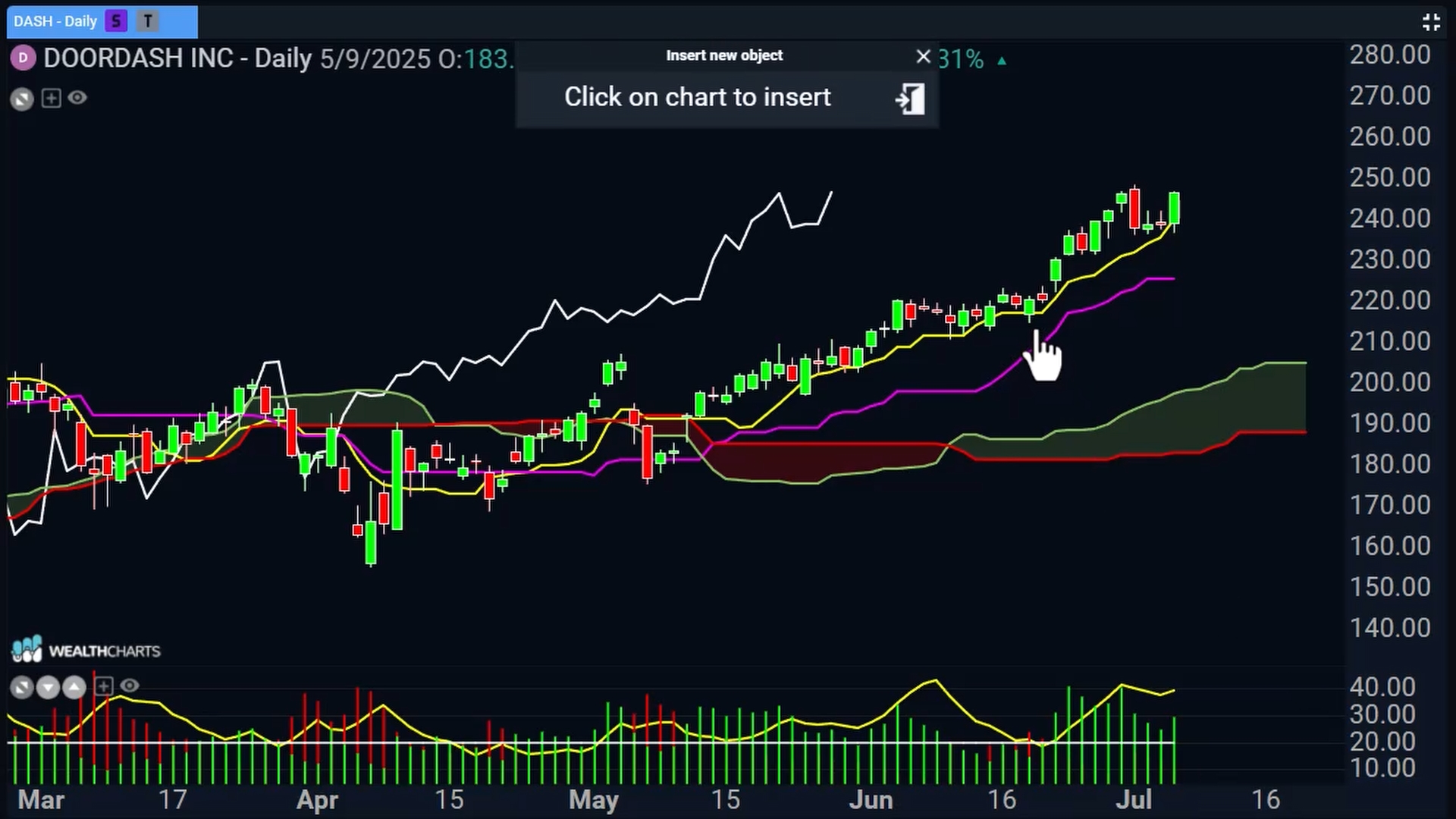
Task: Maximize the main price pane
Action: pos(22,99)
